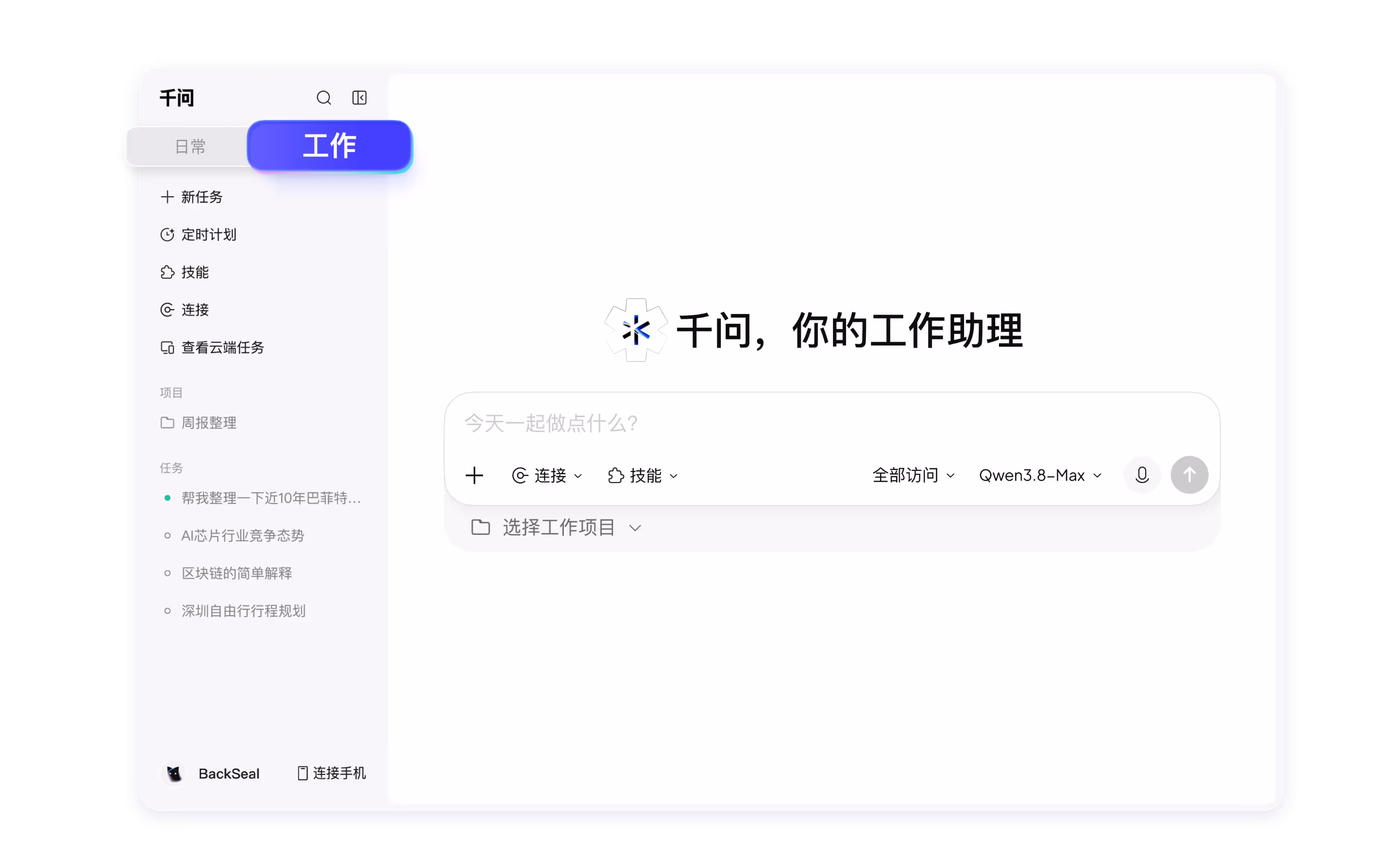Open the task AI芯片行业竞争态势
Screen dimensions: 1398x868
tap(234, 535)
